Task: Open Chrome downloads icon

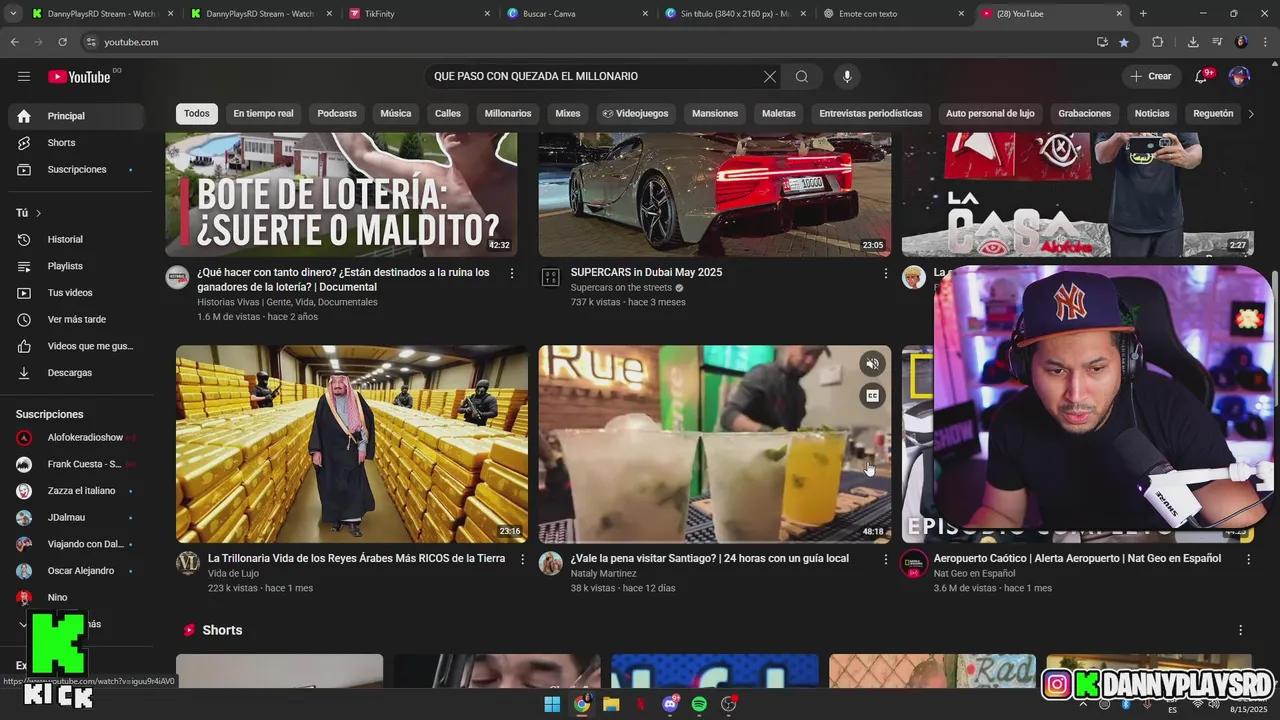Action: click(x=1193, y=42)
